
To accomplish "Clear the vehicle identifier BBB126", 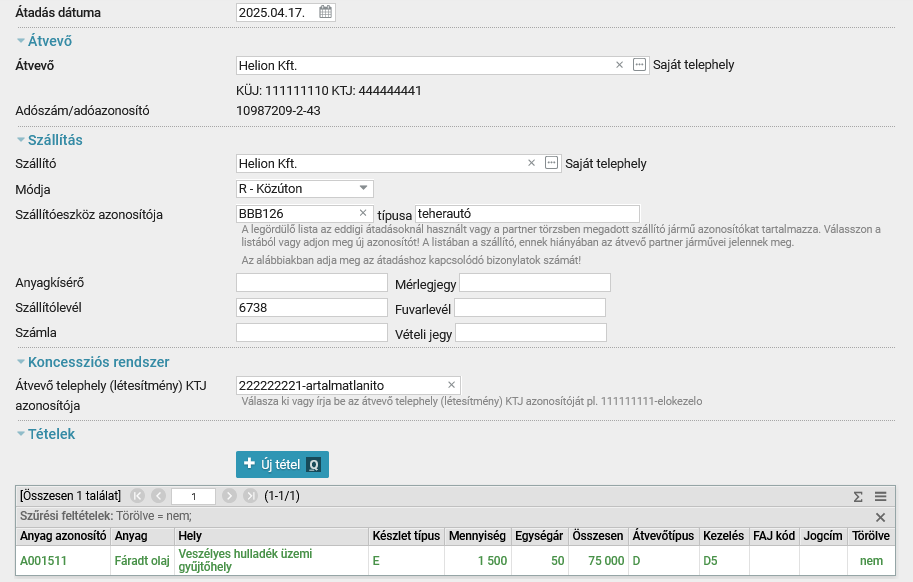I will (x=363, y=213).
